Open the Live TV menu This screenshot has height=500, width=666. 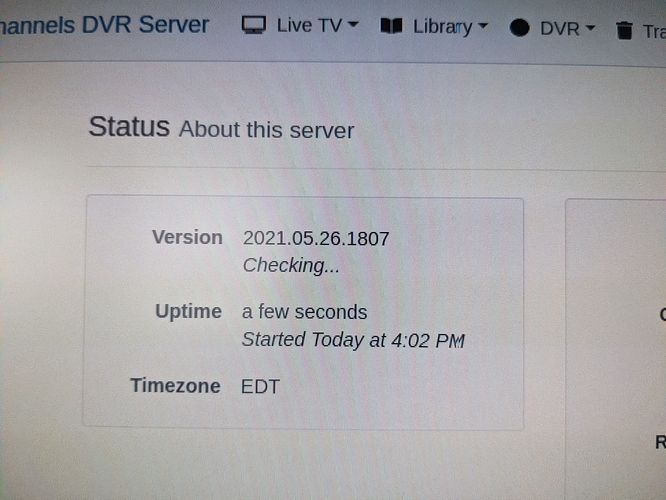click(x=300, y=25)
